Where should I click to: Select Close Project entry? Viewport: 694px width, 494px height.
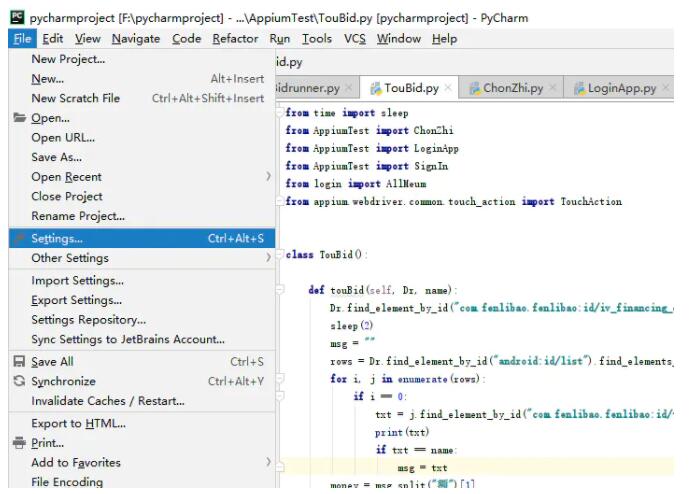tap(142, 196)
